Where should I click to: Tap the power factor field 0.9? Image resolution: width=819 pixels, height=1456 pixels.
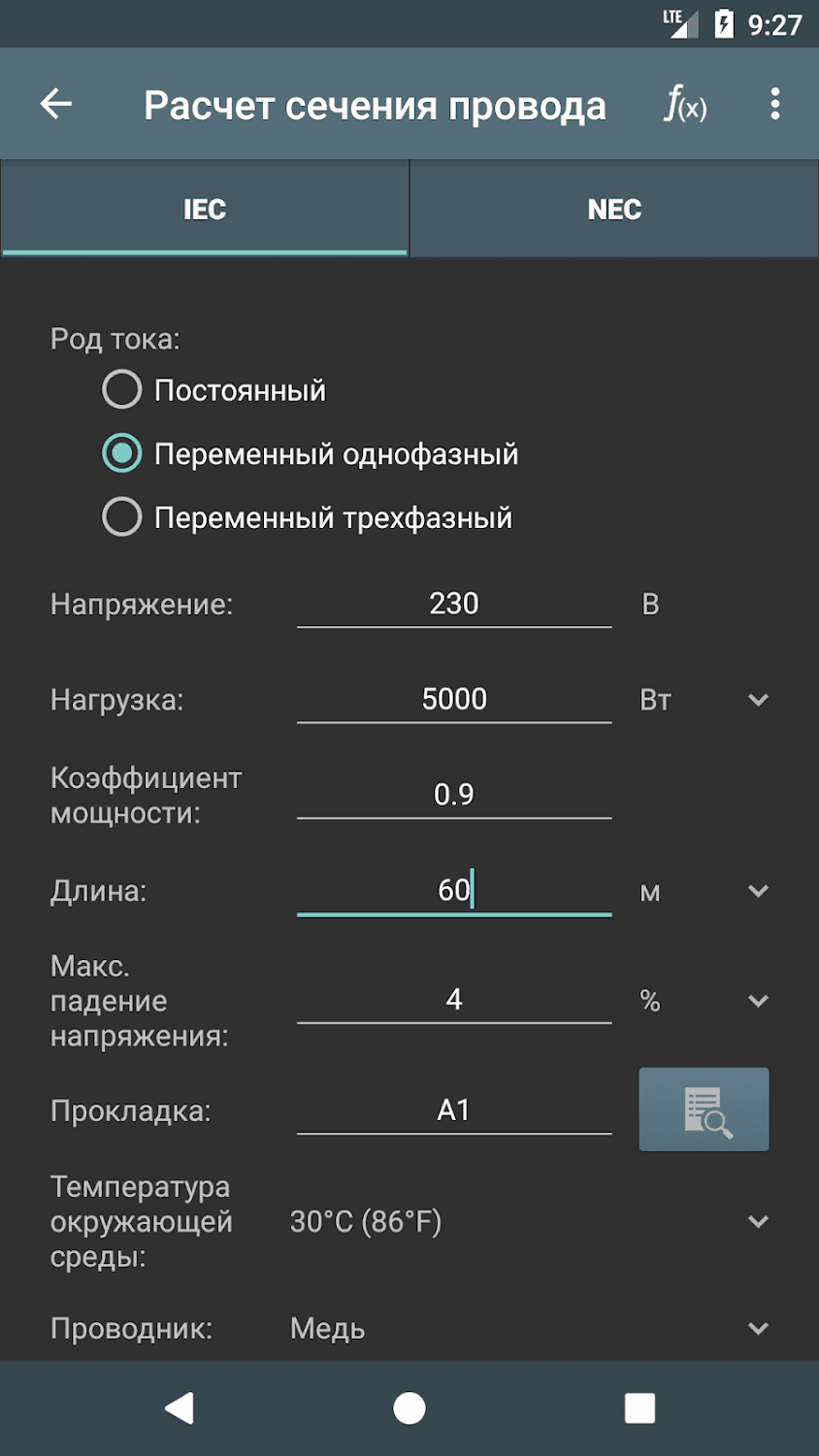[x=454, y=795]
